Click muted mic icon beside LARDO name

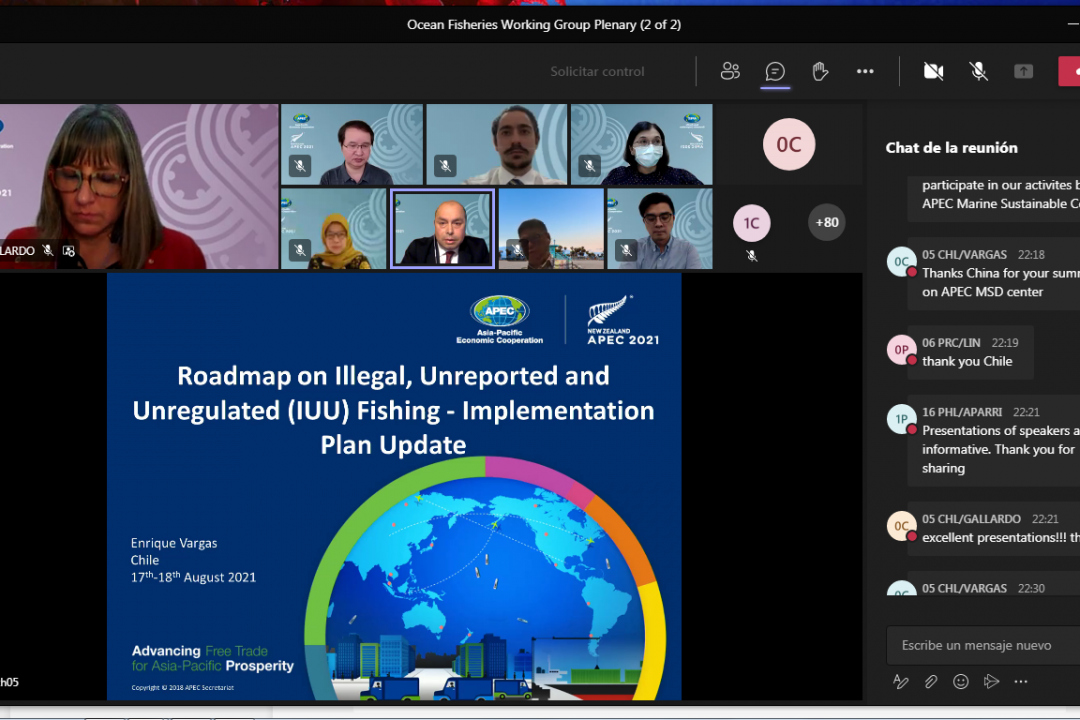point(48,251)
